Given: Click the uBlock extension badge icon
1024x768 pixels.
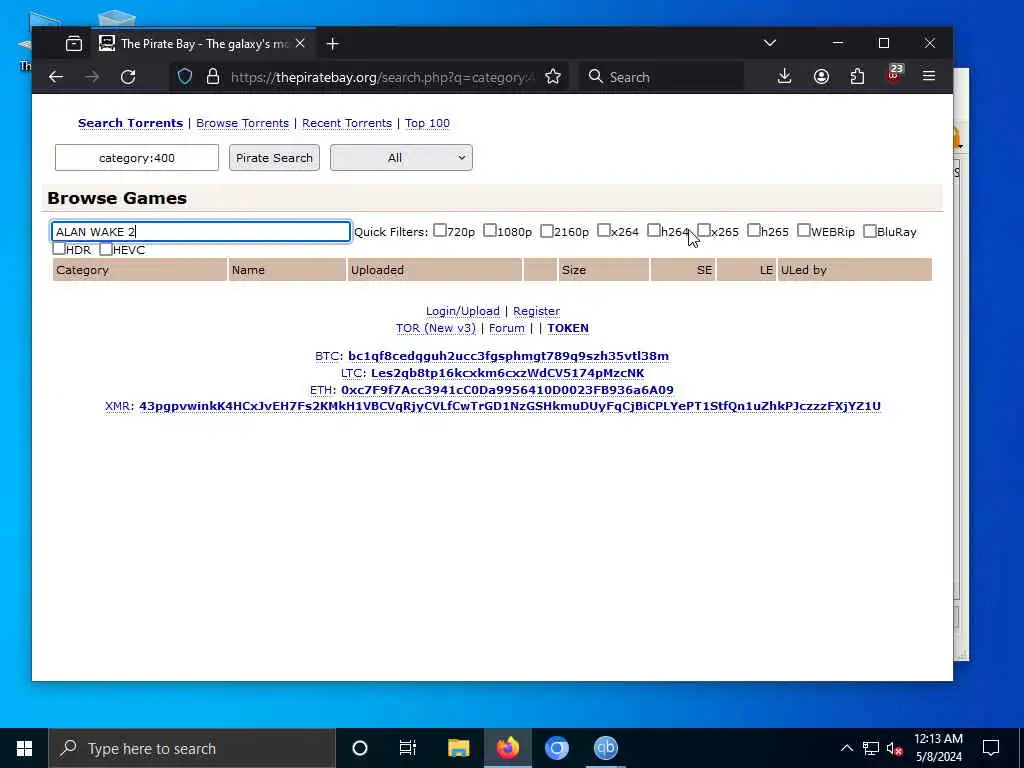Looking at the screenshot, I should pyautogui.click(x=893, y=74).
